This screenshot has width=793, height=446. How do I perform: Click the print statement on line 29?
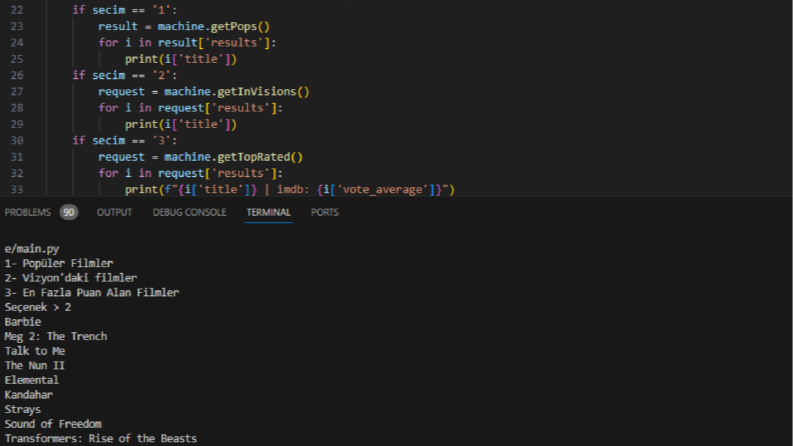pos(181,124)
